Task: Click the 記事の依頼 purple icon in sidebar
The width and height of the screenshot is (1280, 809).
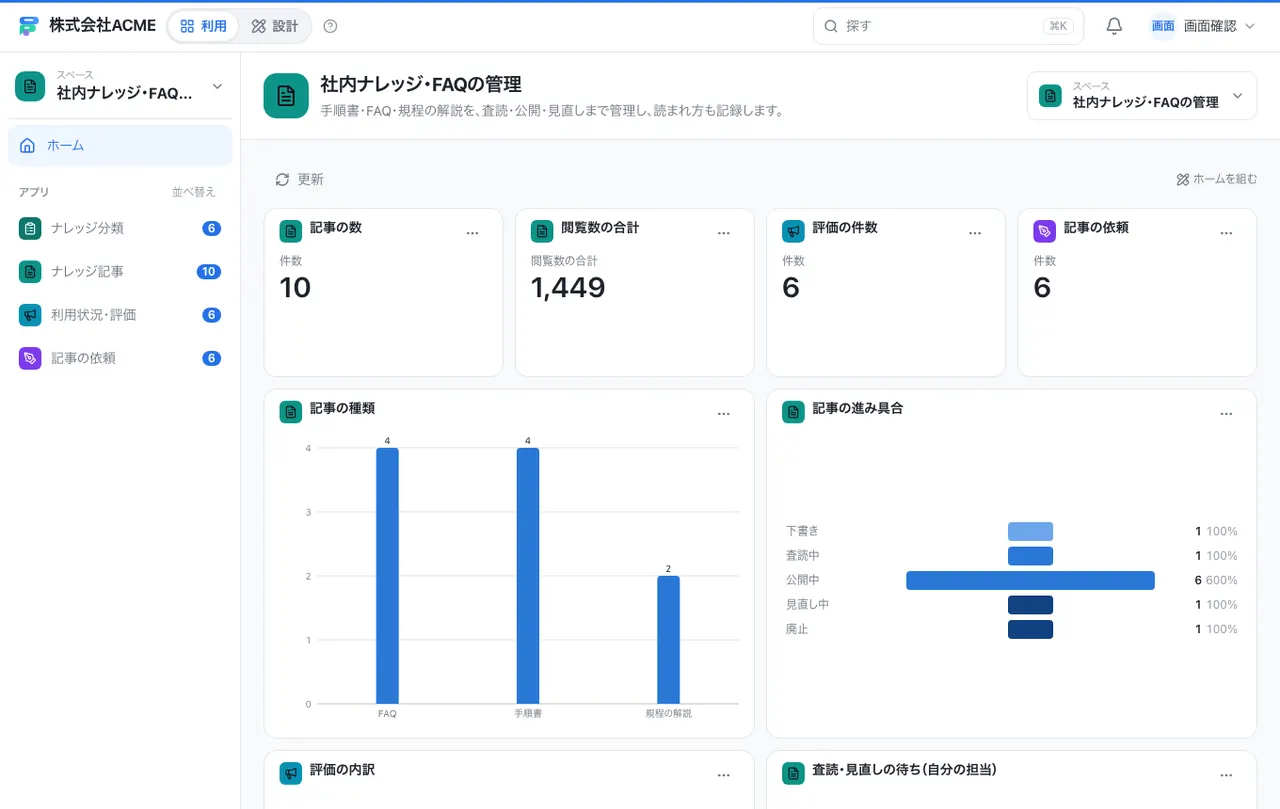Action: click(30, 358)
